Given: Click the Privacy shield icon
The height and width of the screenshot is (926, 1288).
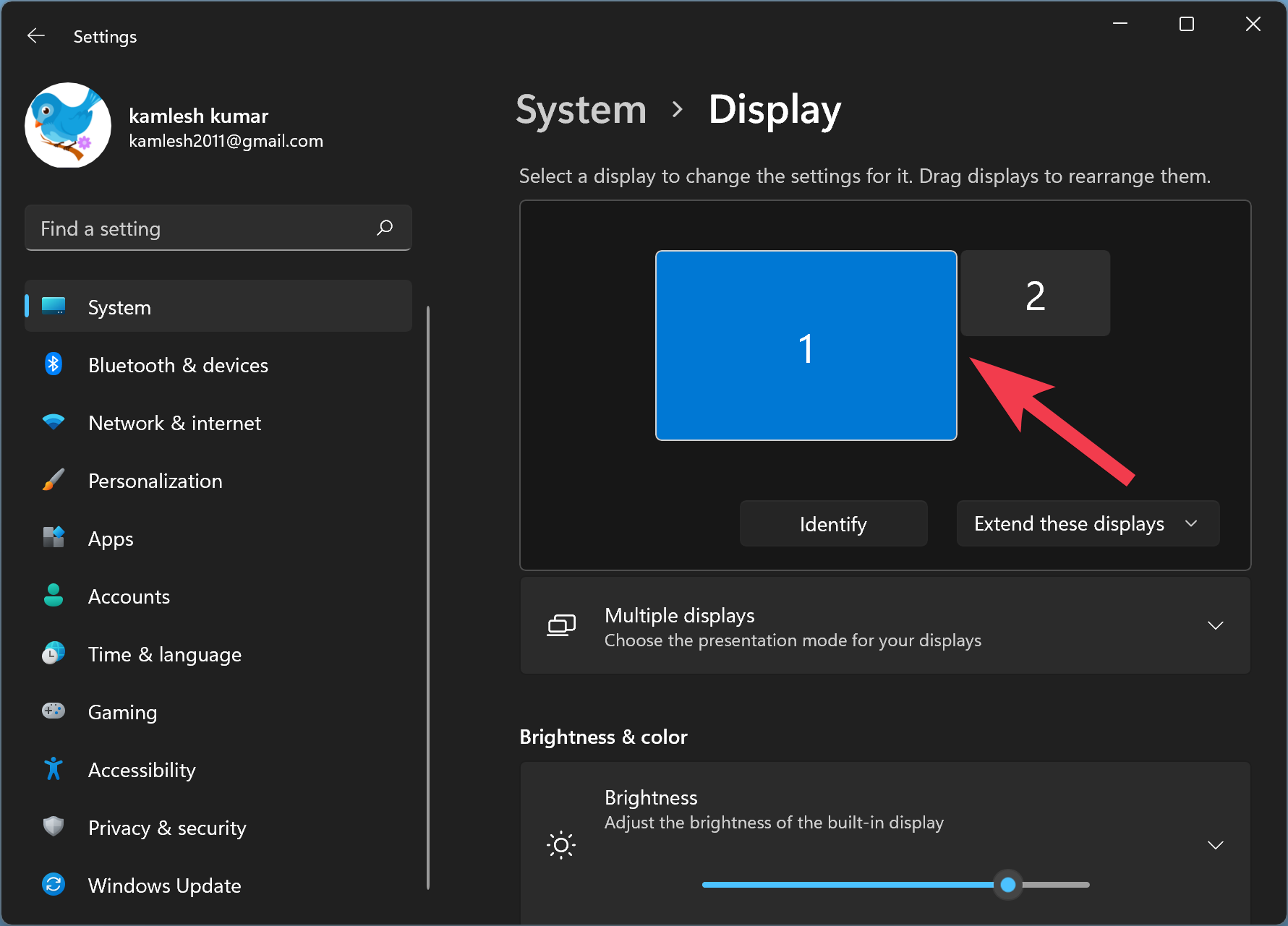Looking at the screenshot, I should 54,826.
